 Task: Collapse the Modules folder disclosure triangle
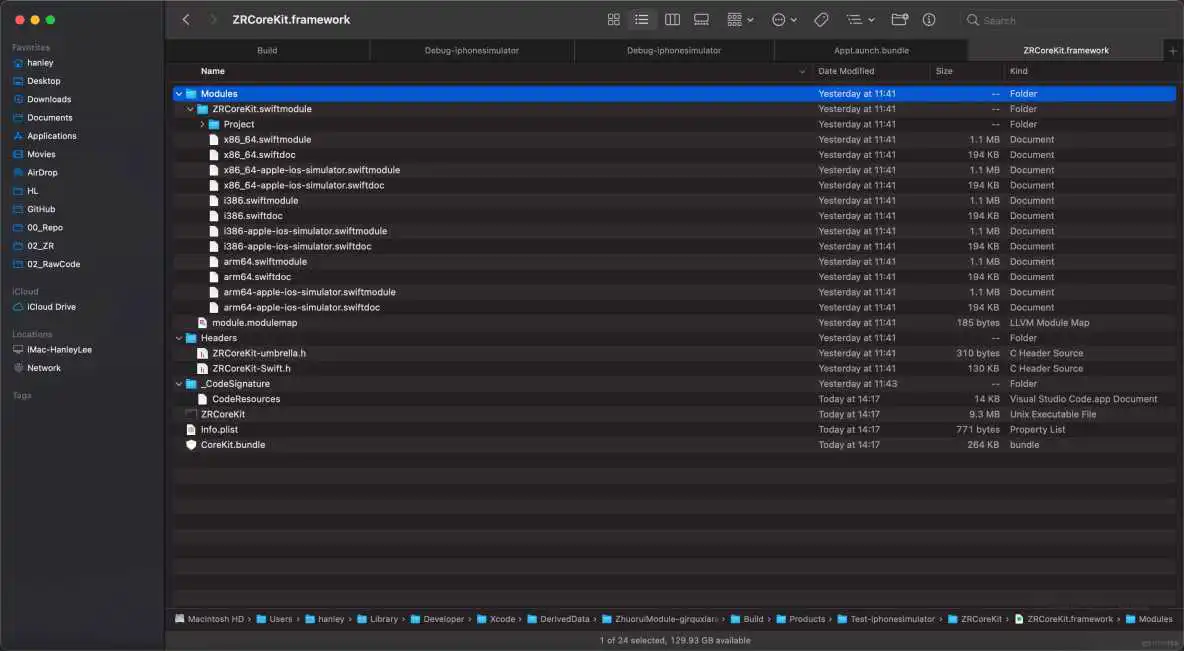[179, 94]
